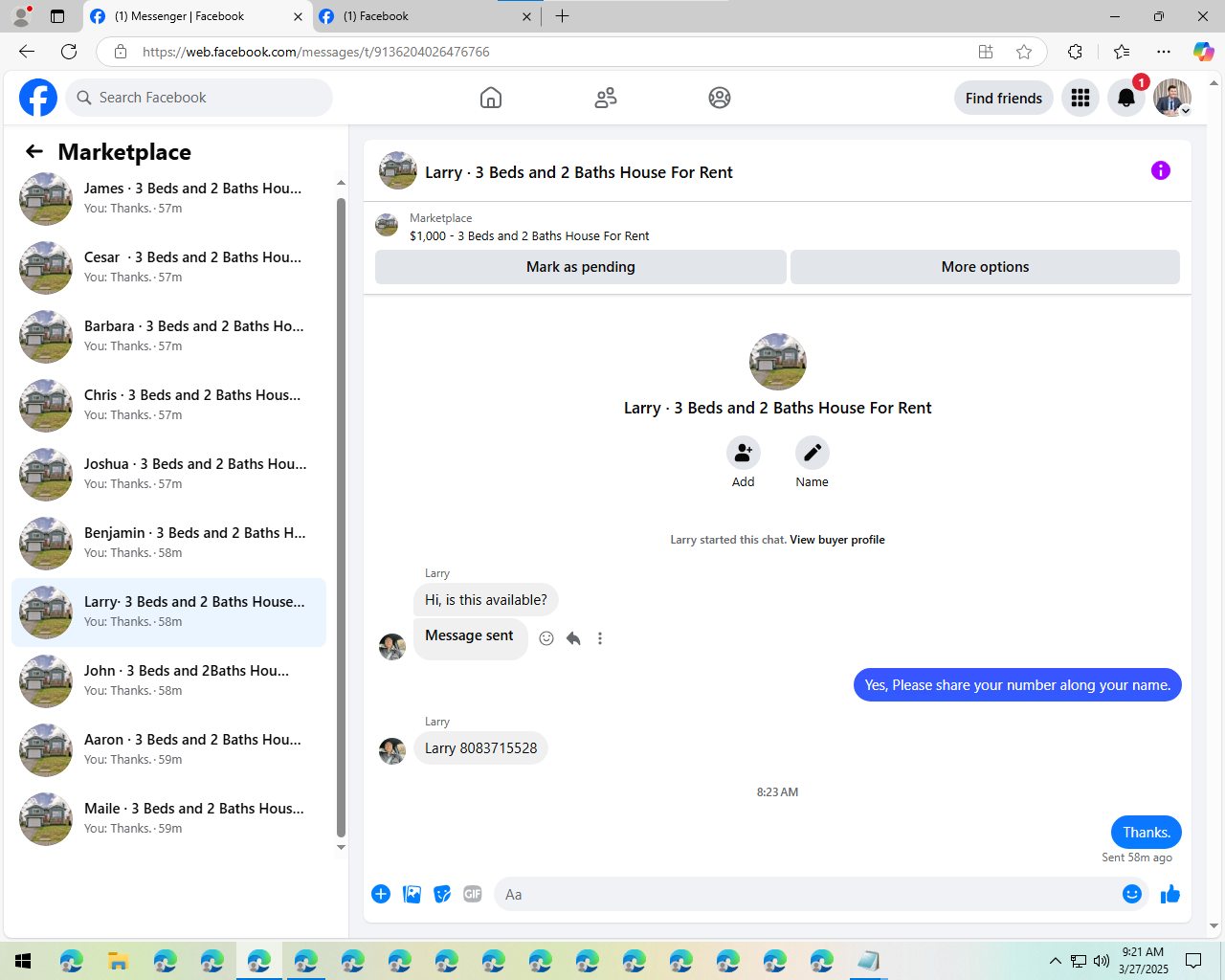
Task: Open more options for 'Message sent' message
Action: tap(600, 638)
